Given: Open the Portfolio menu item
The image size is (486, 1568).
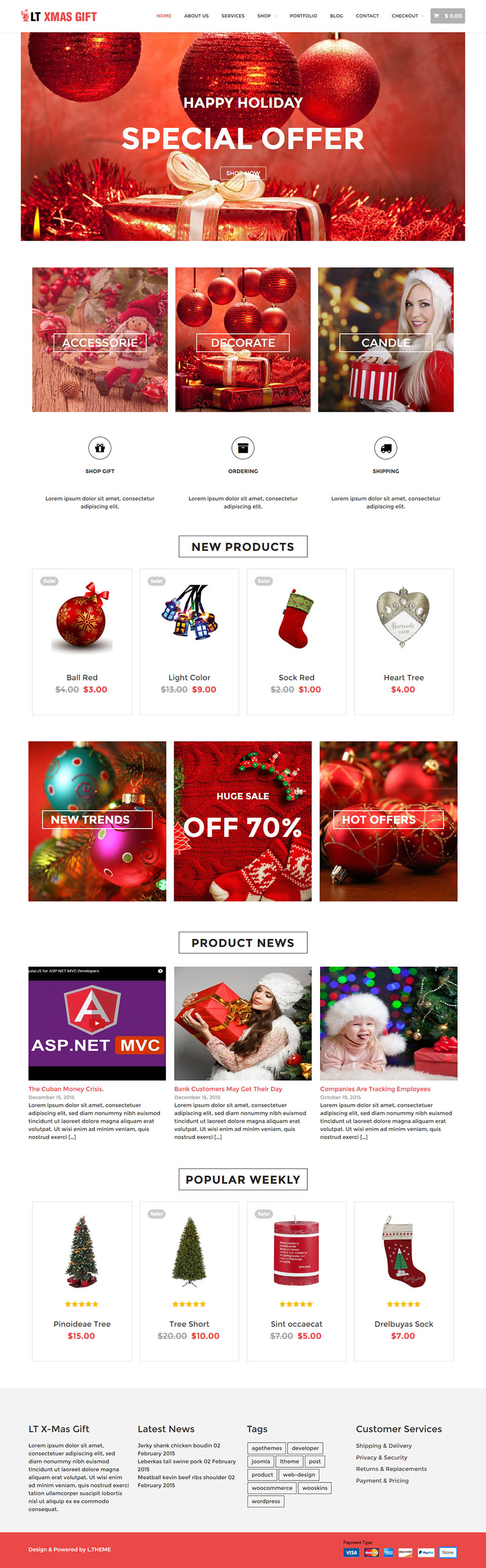Looking at the screenshot, I should pyautogui.click(x=303, y=16).
